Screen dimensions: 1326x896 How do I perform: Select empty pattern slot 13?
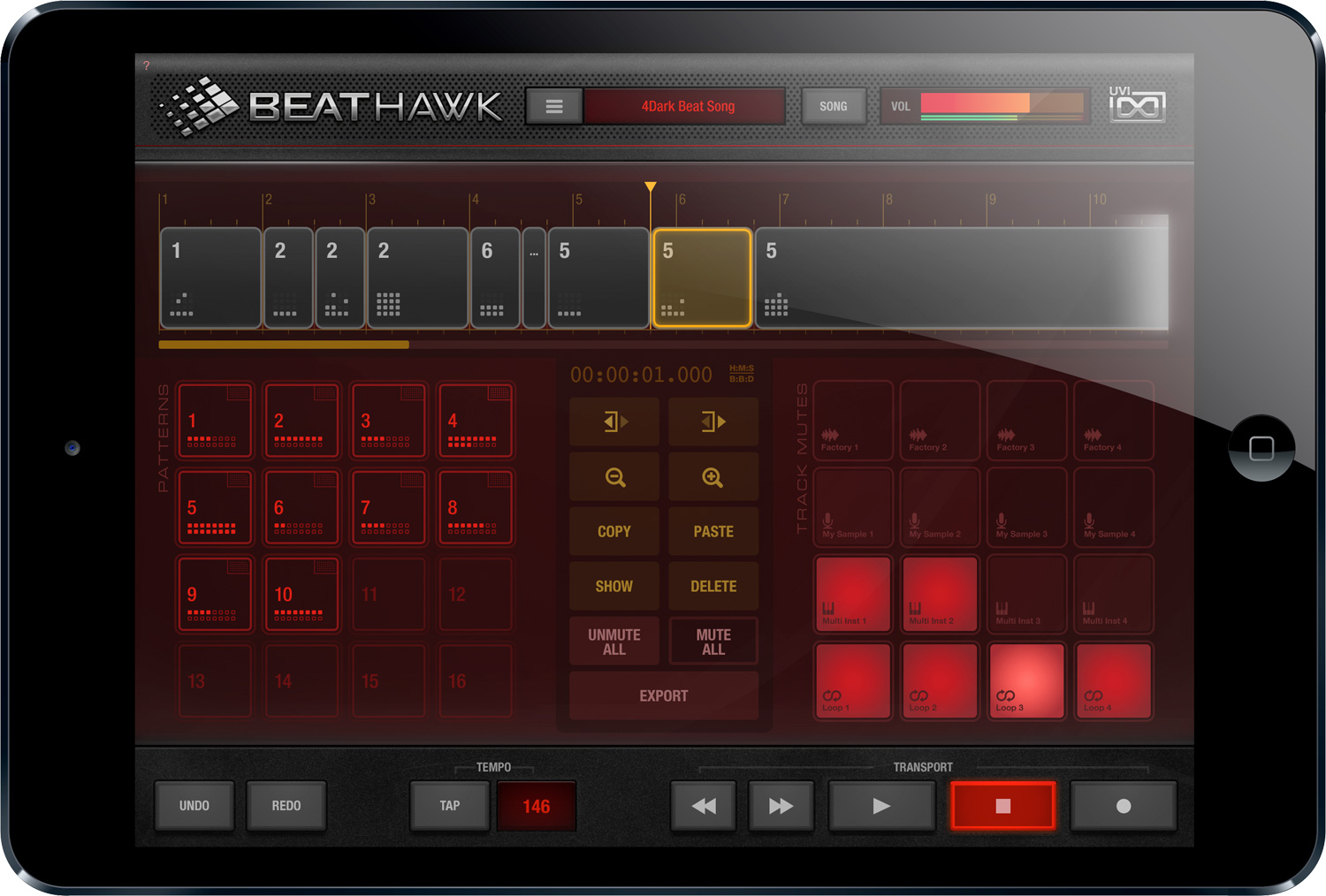point(215,680)
